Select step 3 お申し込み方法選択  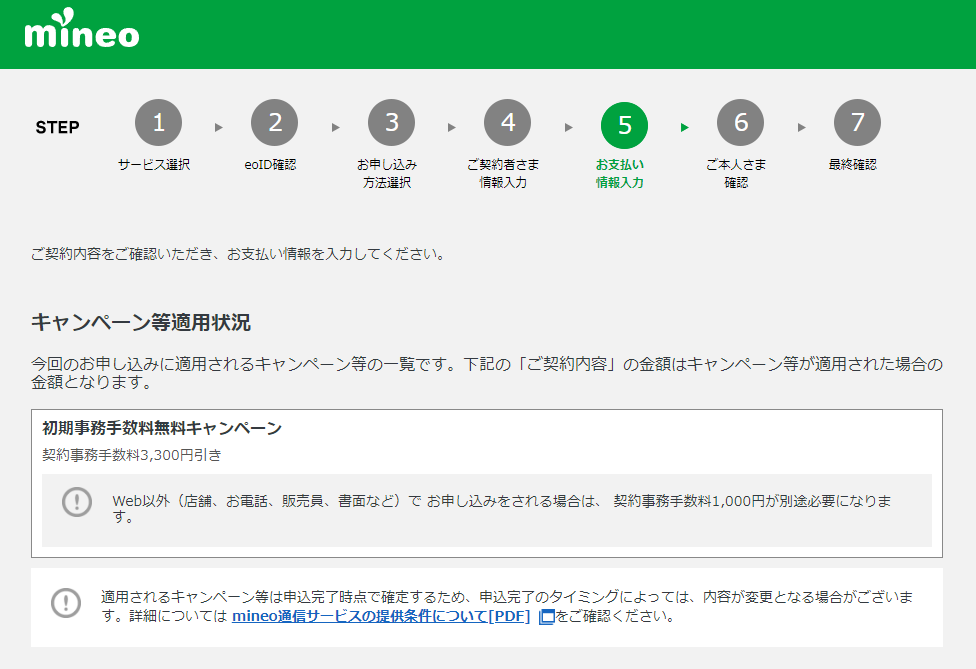(391, 123)
